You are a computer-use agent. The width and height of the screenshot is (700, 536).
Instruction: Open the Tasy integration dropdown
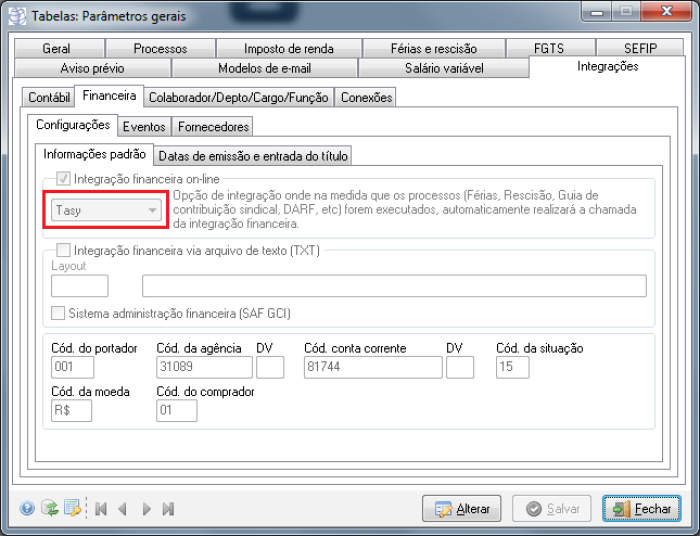152,210
